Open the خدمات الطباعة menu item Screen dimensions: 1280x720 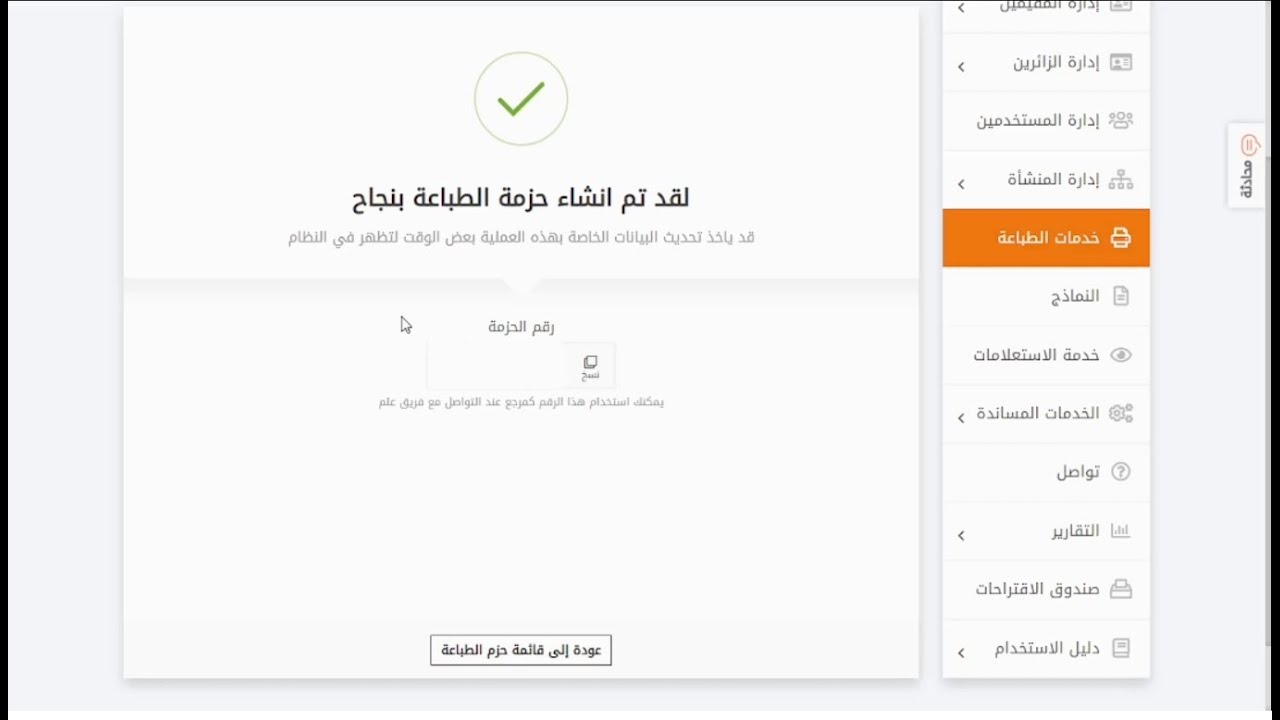pos(1046,238)
